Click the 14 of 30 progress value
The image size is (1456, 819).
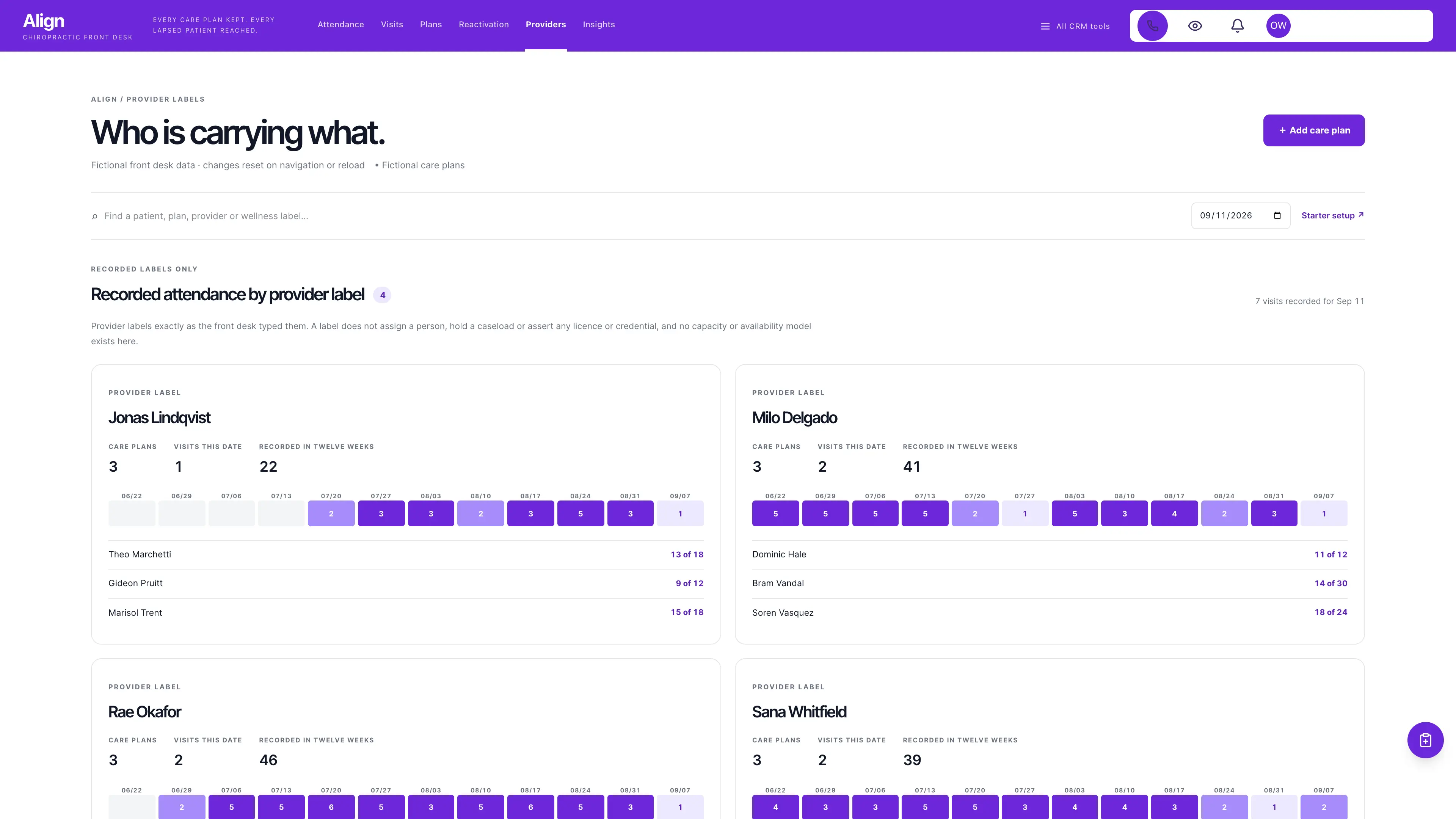point(1330,583)
